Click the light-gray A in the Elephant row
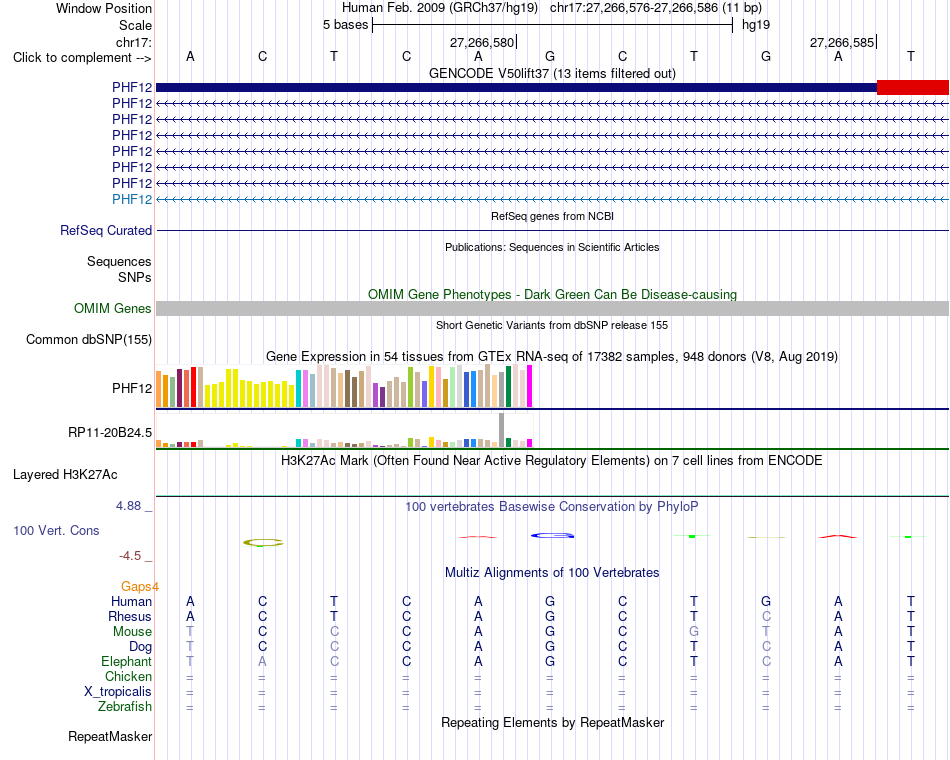This screenshot has width=950, height=760. (x=262, y=661)
